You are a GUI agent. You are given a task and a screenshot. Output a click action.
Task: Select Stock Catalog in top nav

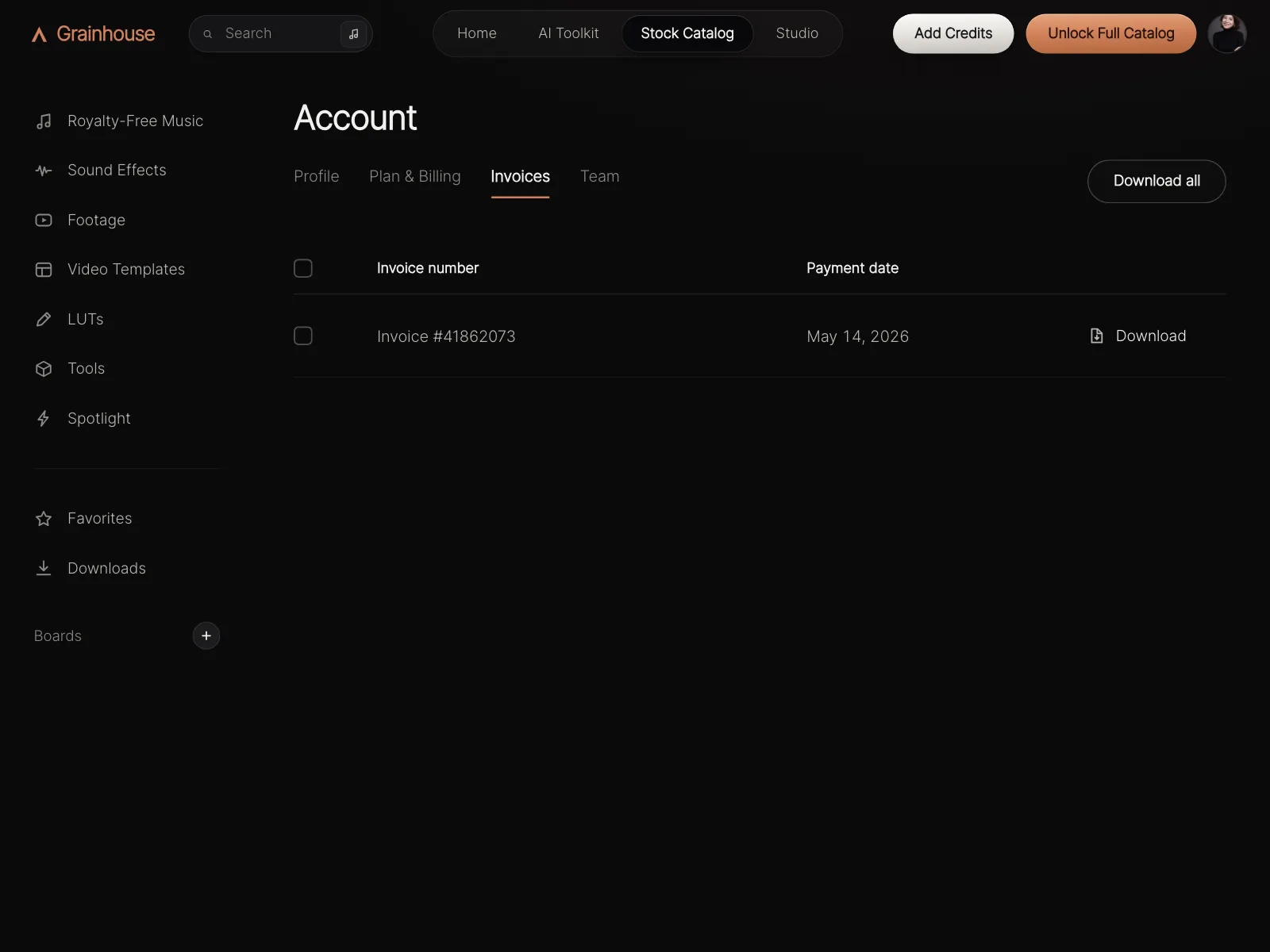click(x=687, y=33)
